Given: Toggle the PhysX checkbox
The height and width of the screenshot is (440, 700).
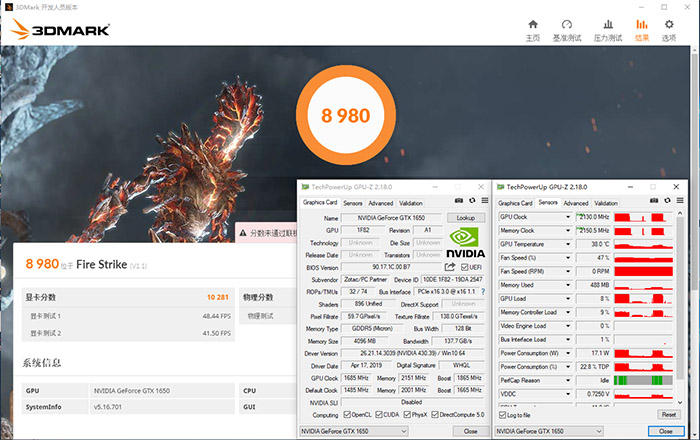Looking at the screenshot, I should [x=407, y=415].
